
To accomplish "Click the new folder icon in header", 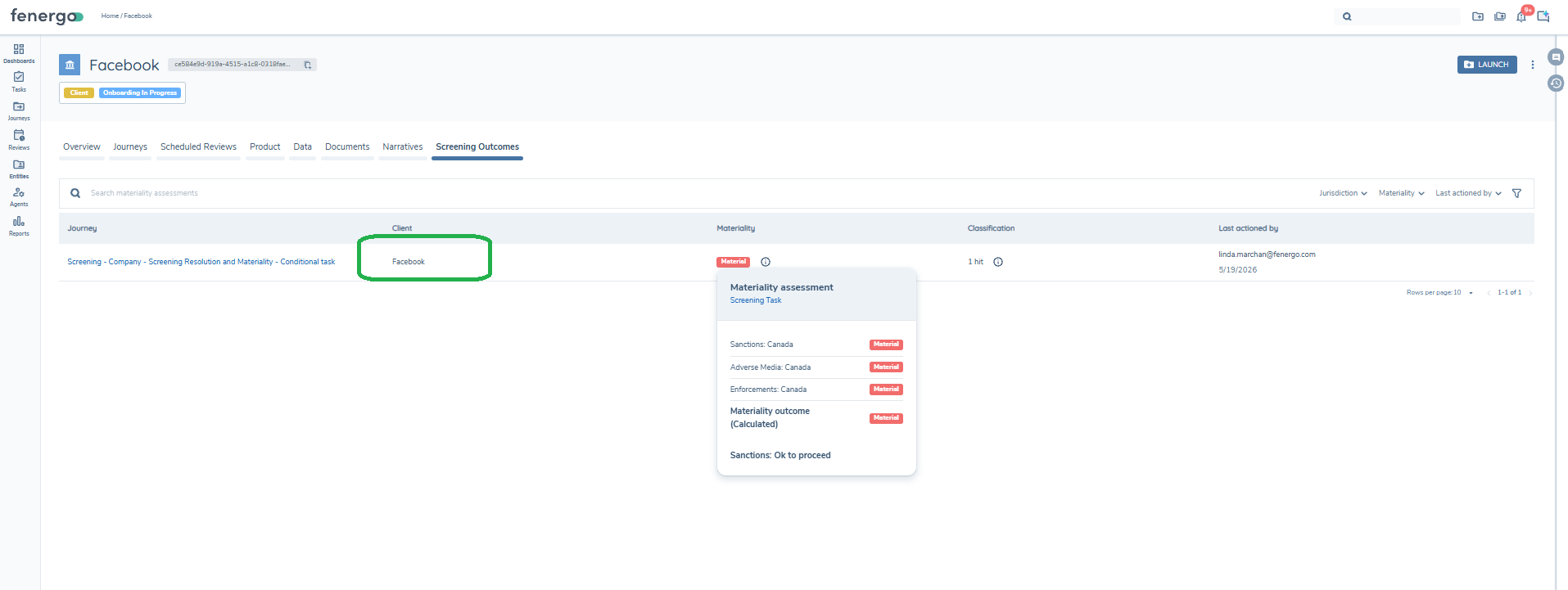I will (x=1478, y=16).
